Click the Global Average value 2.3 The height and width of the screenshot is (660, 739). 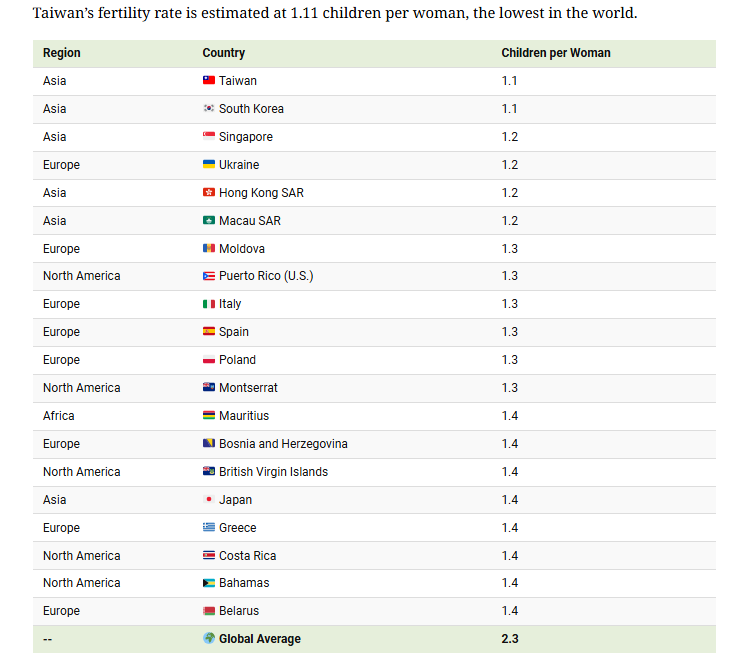click(x=509, y=639)
